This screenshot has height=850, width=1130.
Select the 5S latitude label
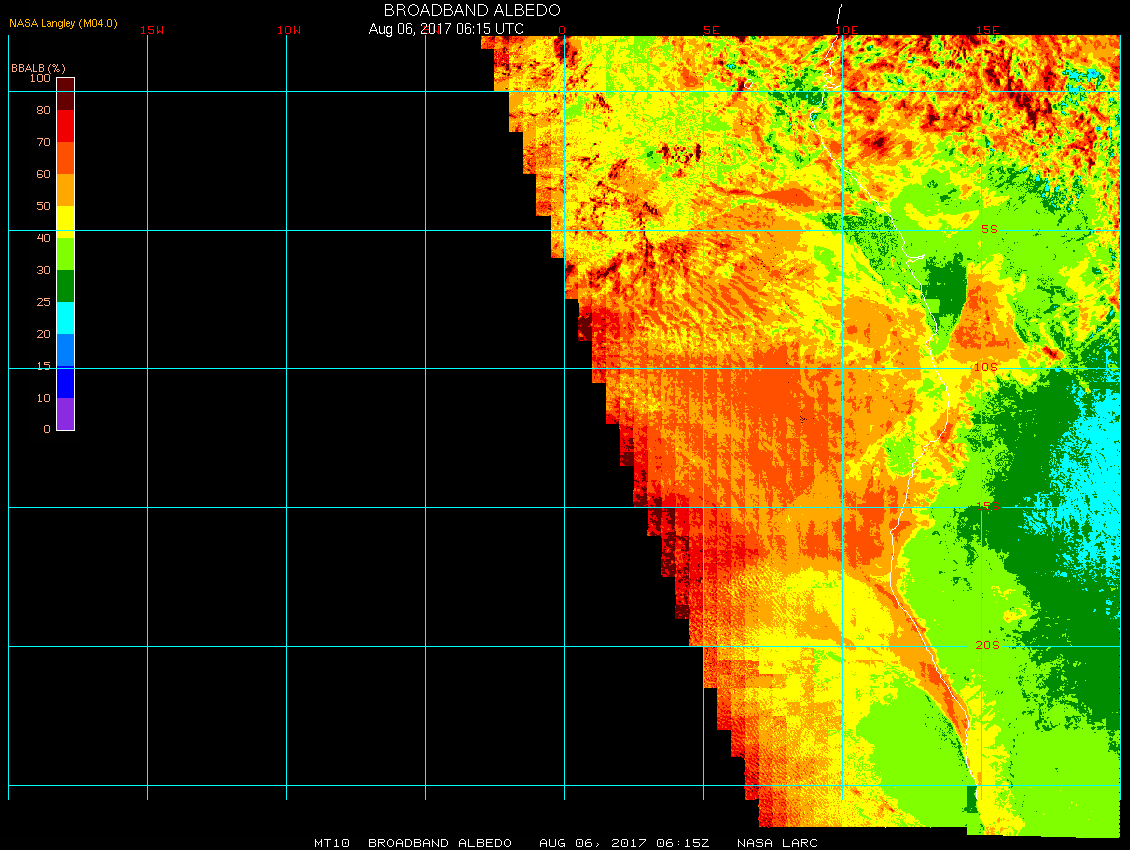pos(989,229)
